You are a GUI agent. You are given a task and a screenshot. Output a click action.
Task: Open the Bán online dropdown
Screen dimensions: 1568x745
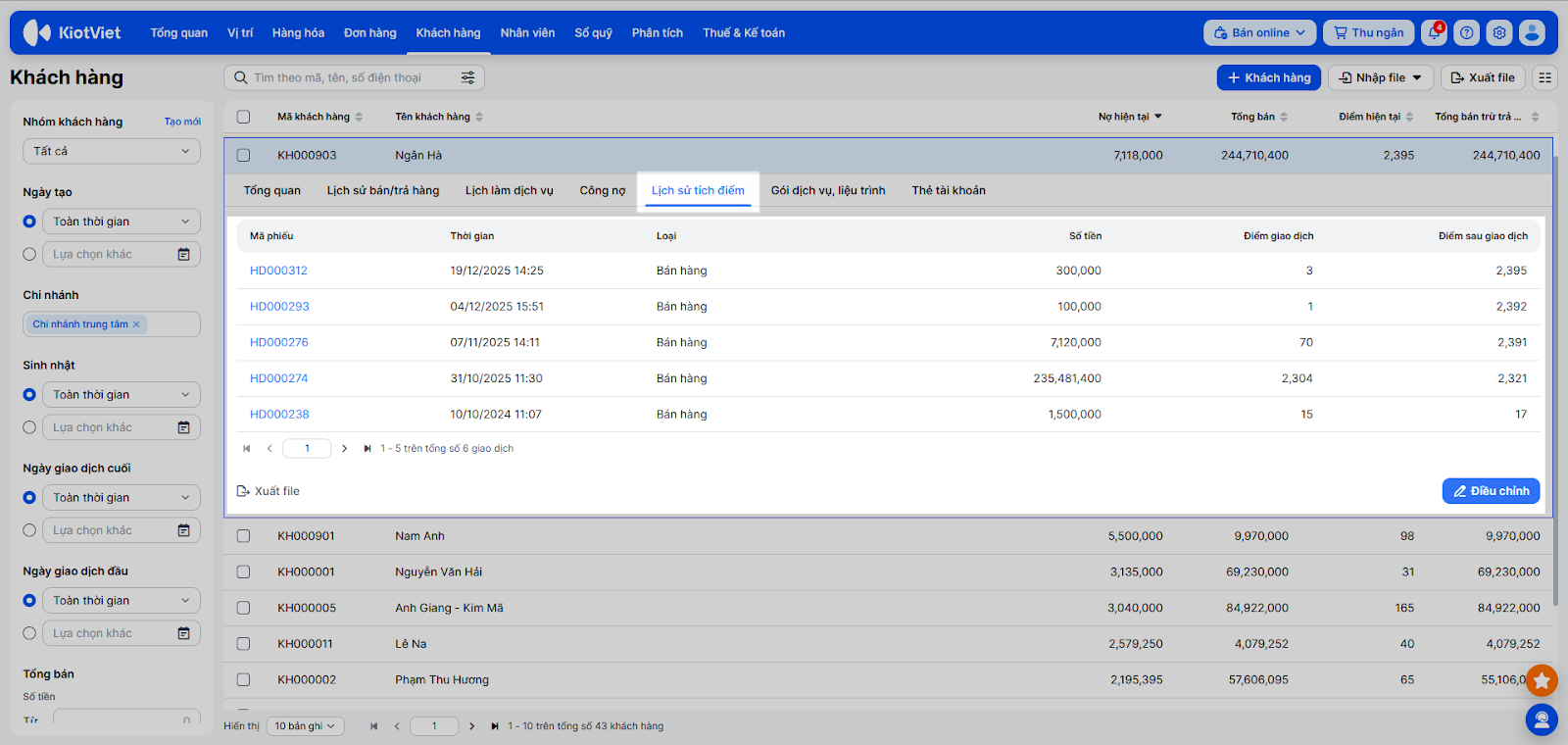[x=1259, y=33]
